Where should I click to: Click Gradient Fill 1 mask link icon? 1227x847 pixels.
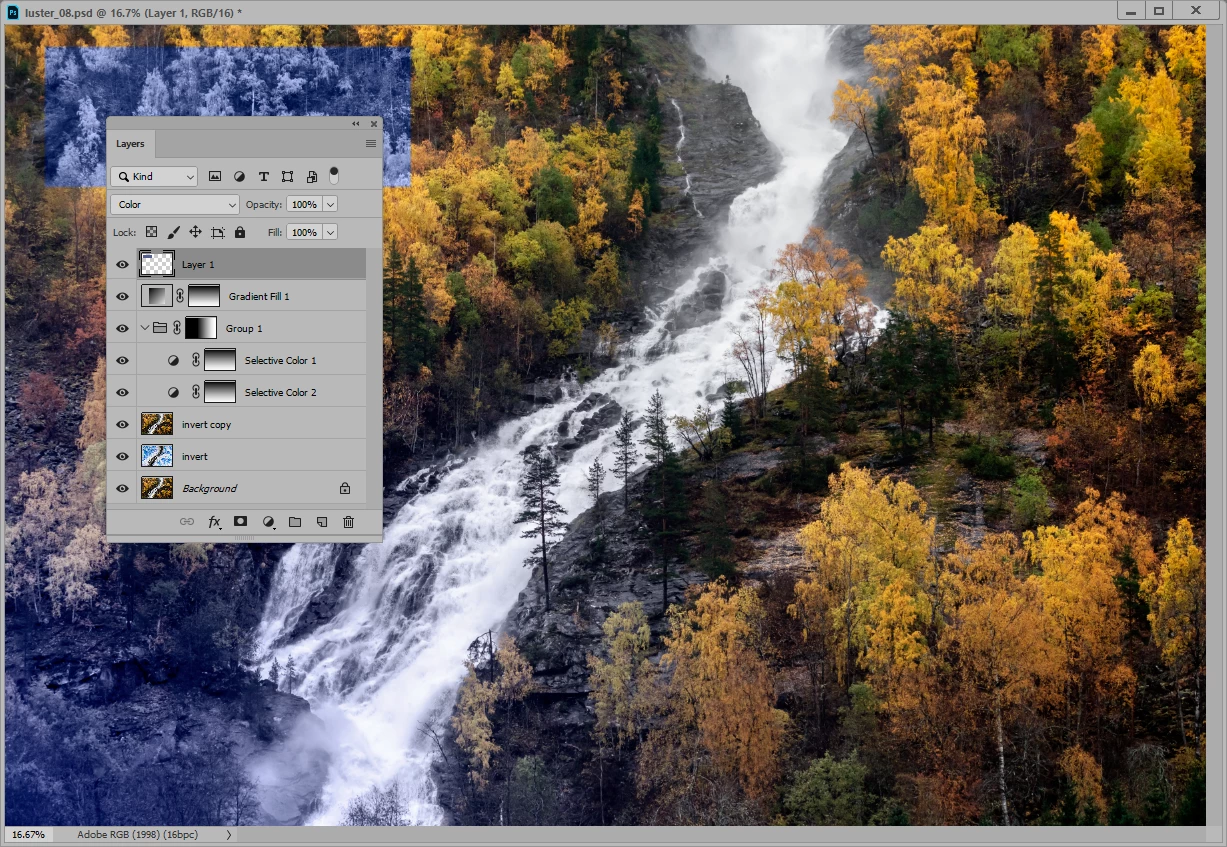click(180, 297)
